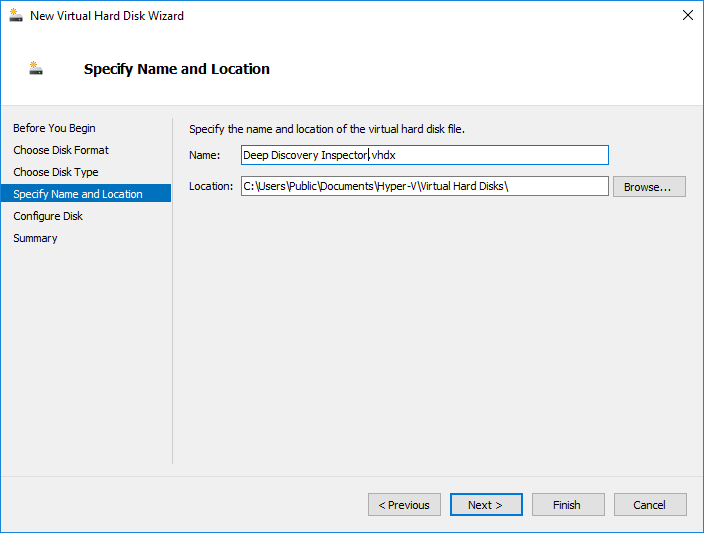
Task: Open the Choose Disk Format step
Action: point(61,150)
